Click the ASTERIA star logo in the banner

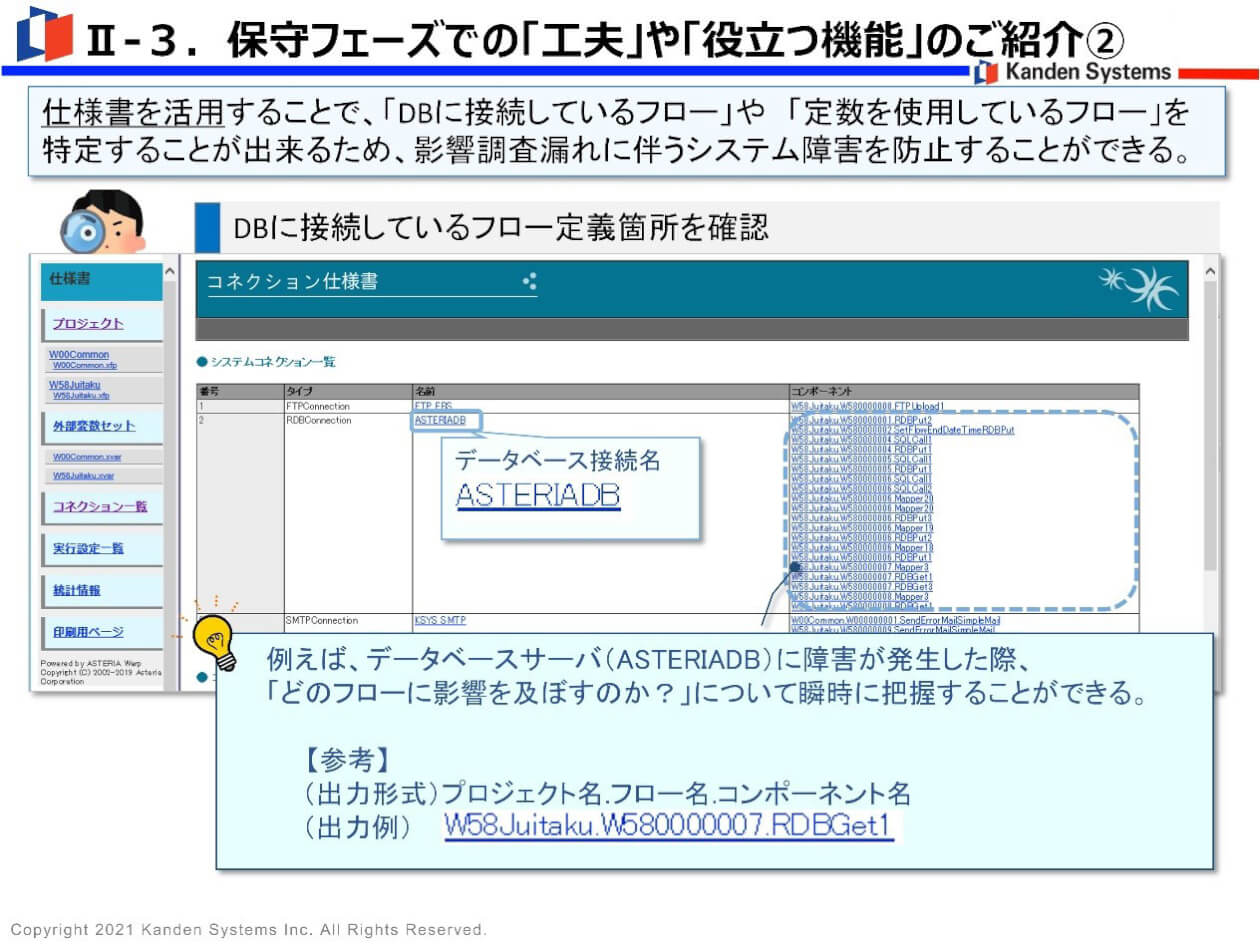[1139, 288]
